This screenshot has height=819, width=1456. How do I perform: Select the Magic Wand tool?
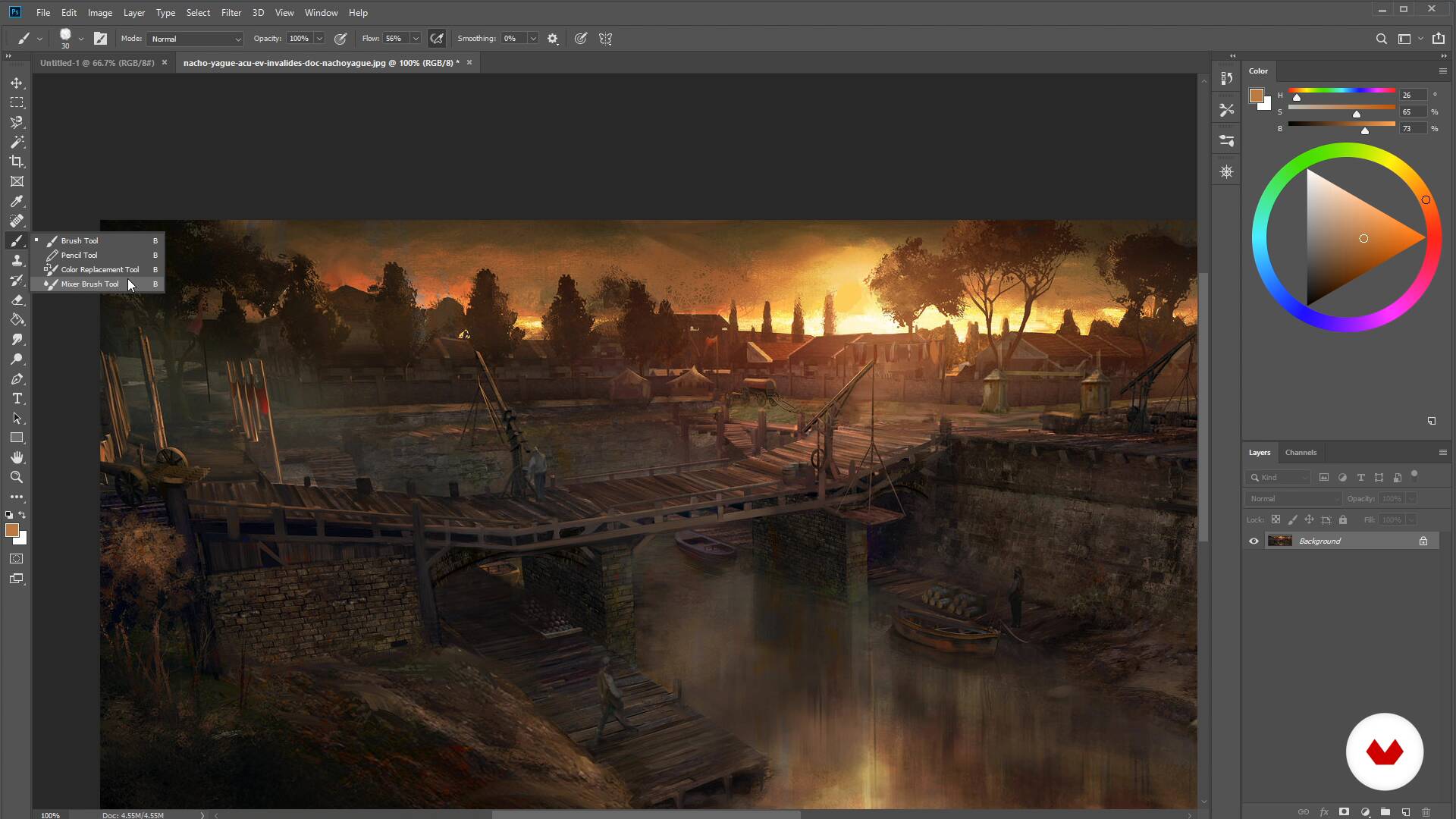point(17,142)
